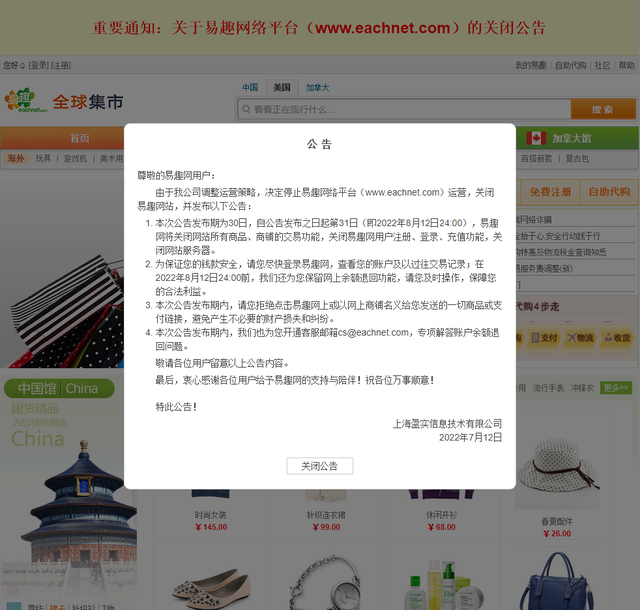
Task: Click the 登录 link at top
Action: (x=38, y=65)
